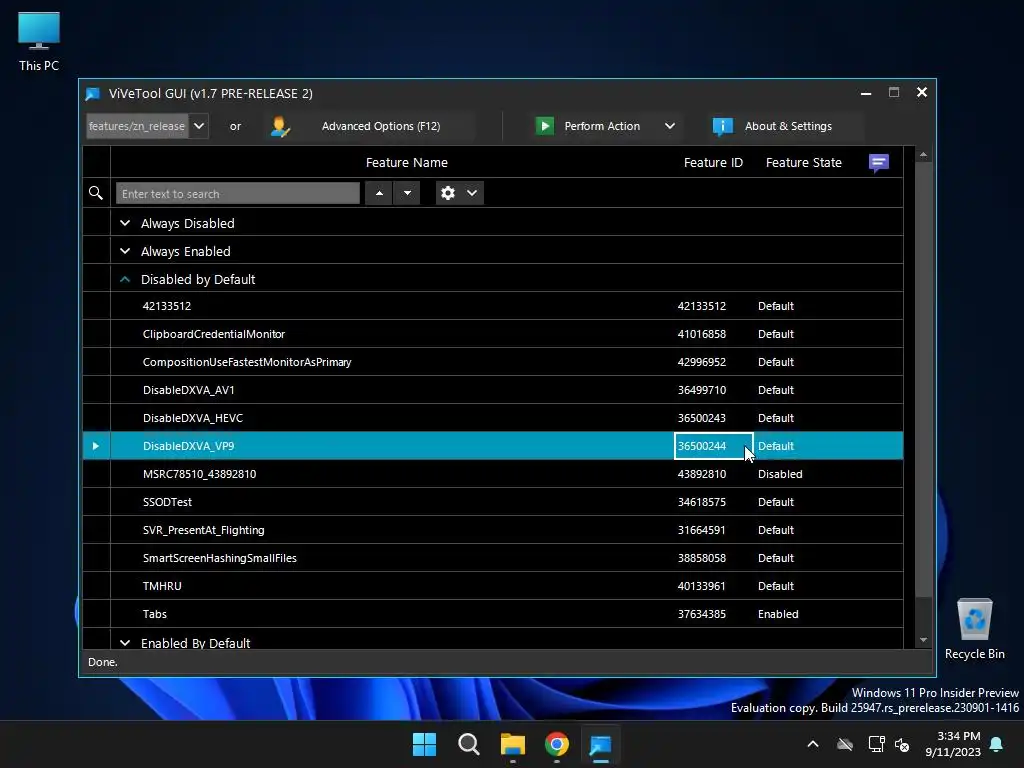Image resolution: width=1024 pixels, height=768 pixels.
Task: Focus the 'Enter text to search' field
Action: tap(238, 193)
